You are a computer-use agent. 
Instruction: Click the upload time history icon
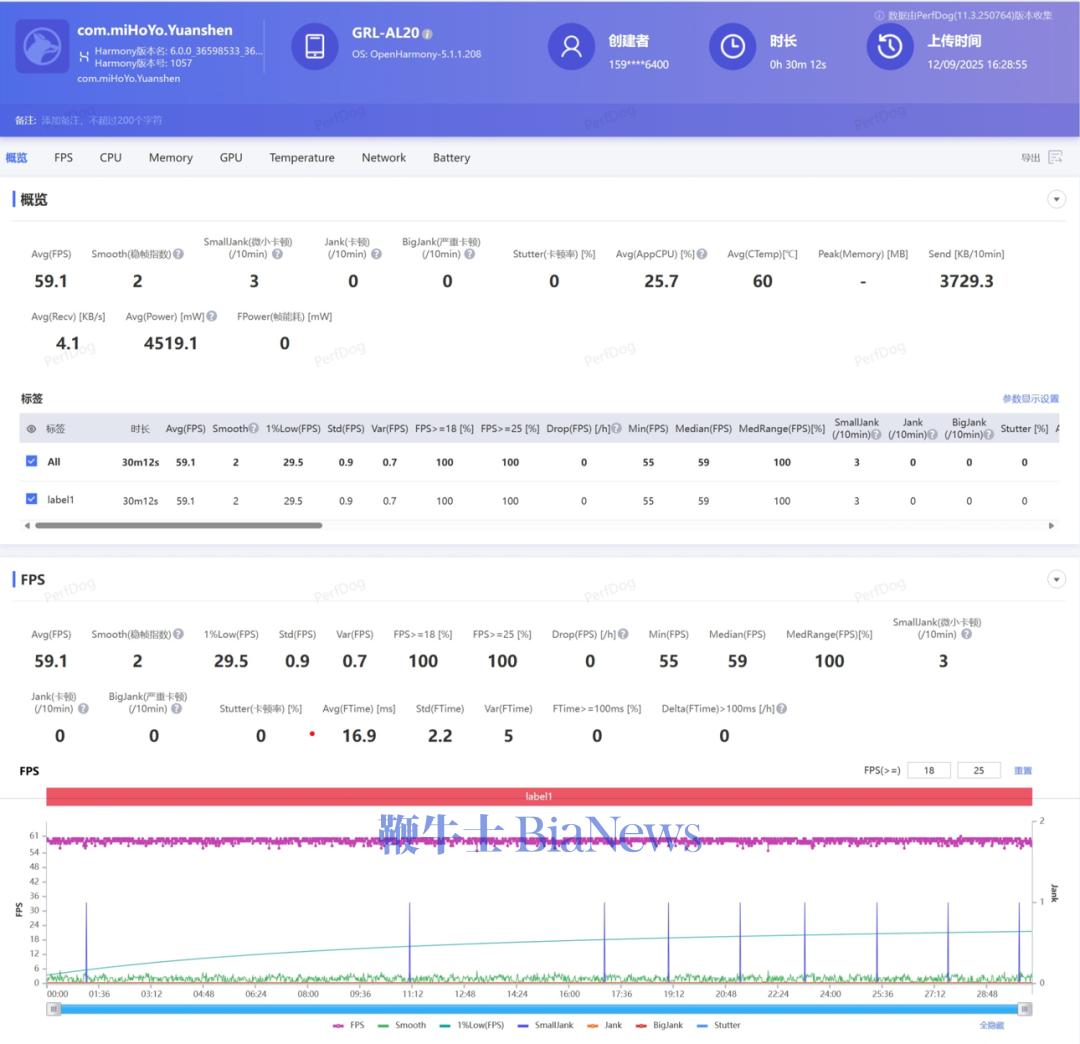[x=890, y=46]
